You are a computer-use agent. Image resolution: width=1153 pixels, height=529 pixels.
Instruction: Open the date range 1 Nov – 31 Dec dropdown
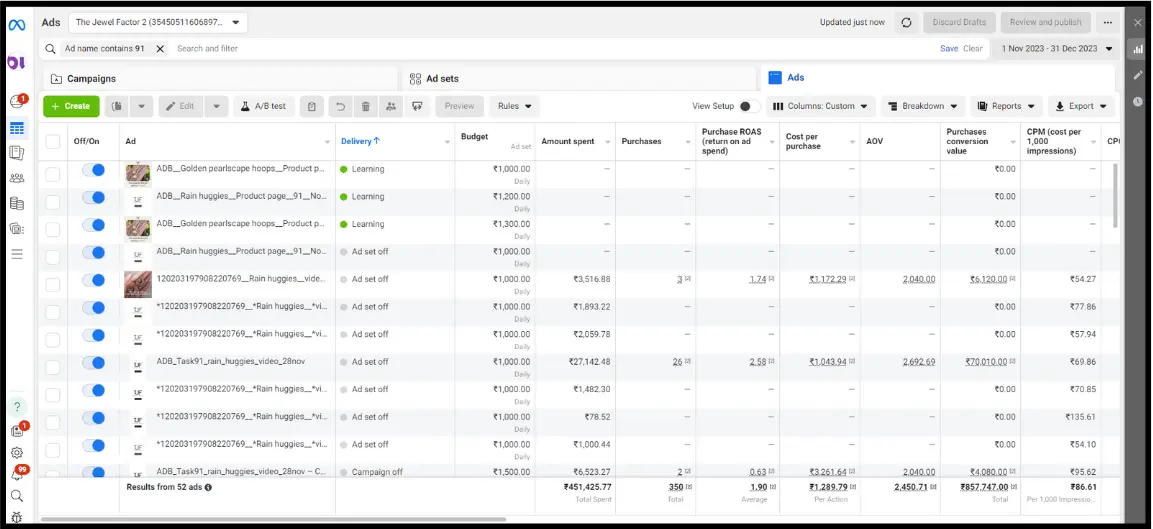(x=1058, y=48)
